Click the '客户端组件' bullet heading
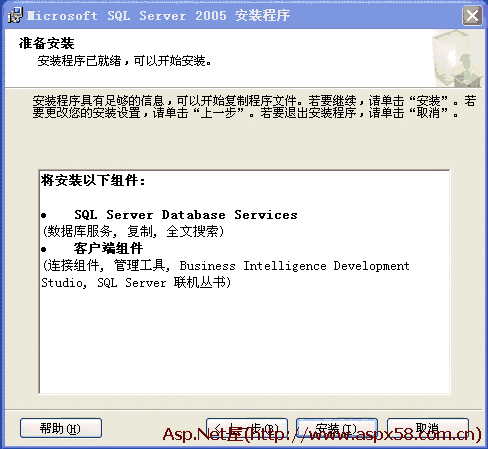 pyautogui.click(x=108, y=248)
